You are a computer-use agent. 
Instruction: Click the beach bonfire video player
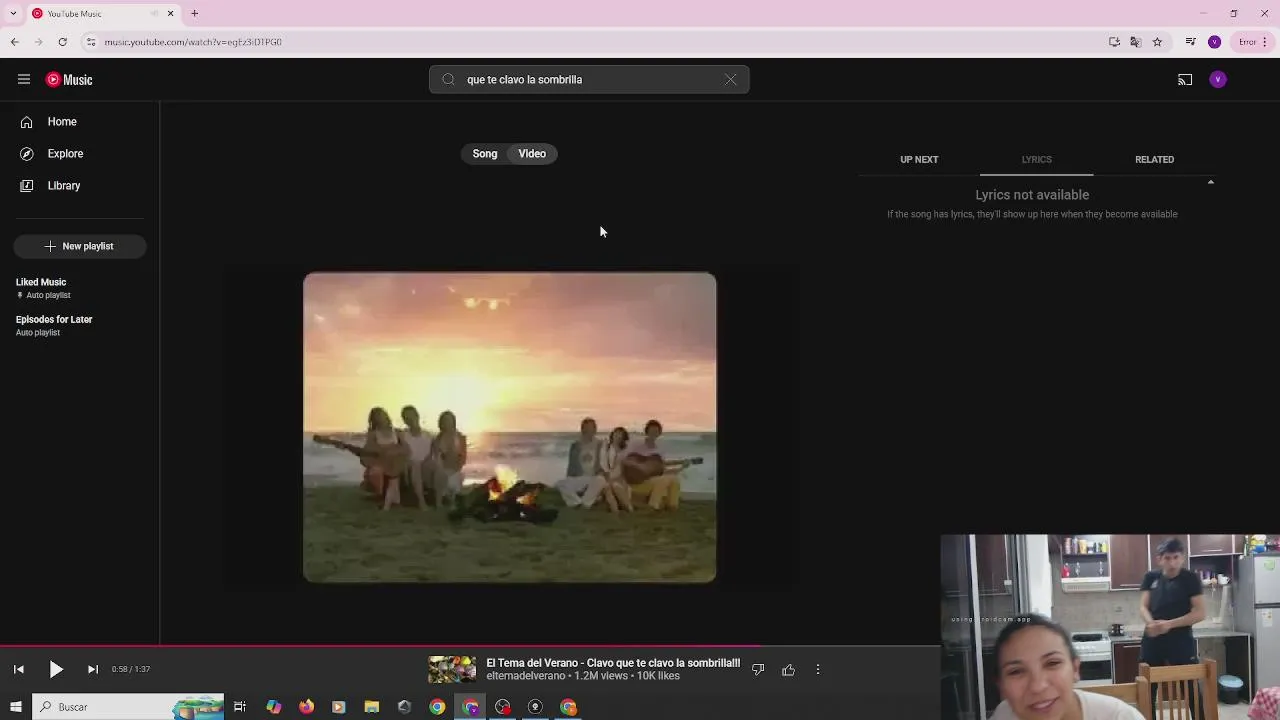pyautogui.click(x=509, y=427)
